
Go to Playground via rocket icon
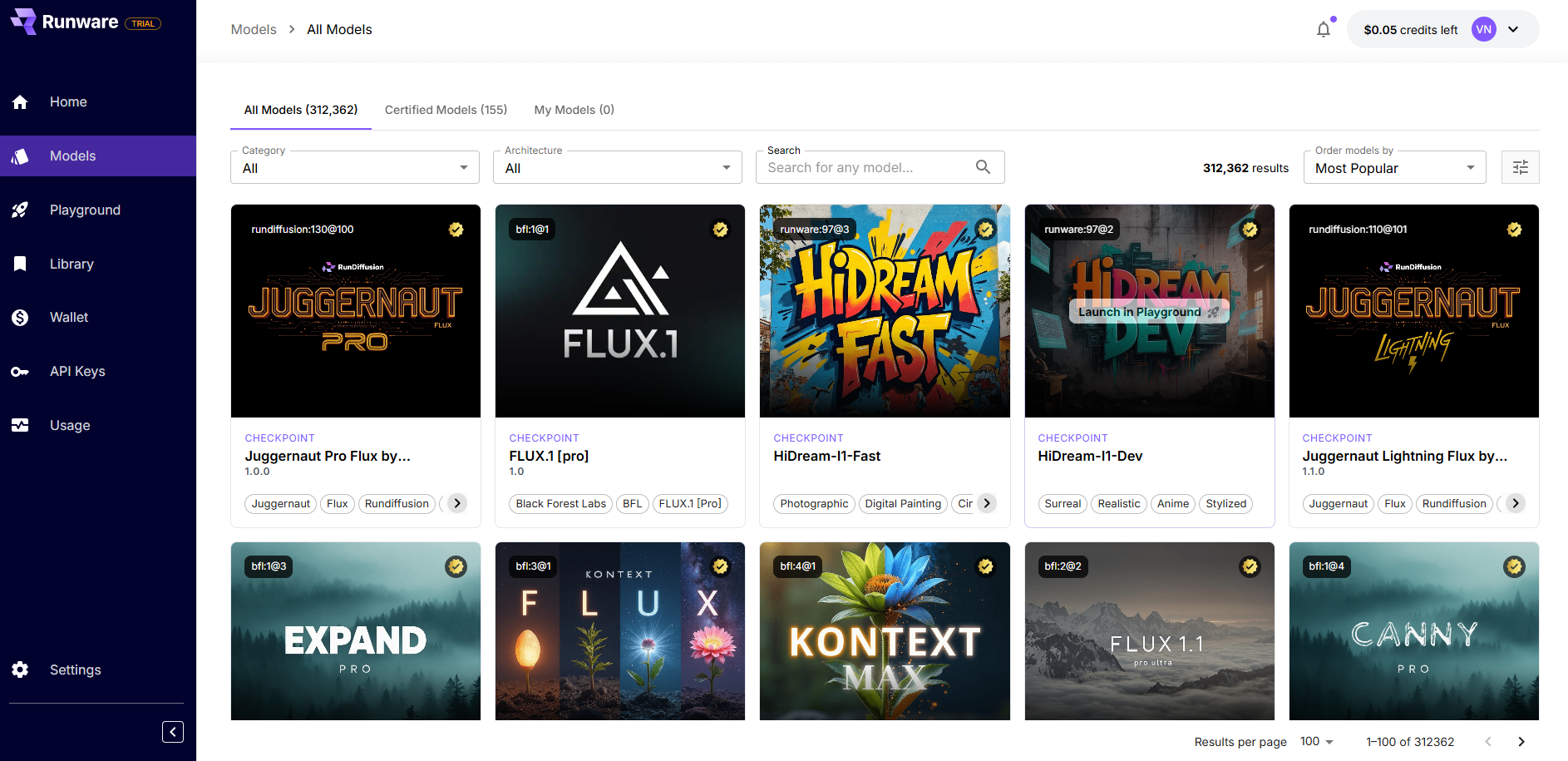coord(20,210)
